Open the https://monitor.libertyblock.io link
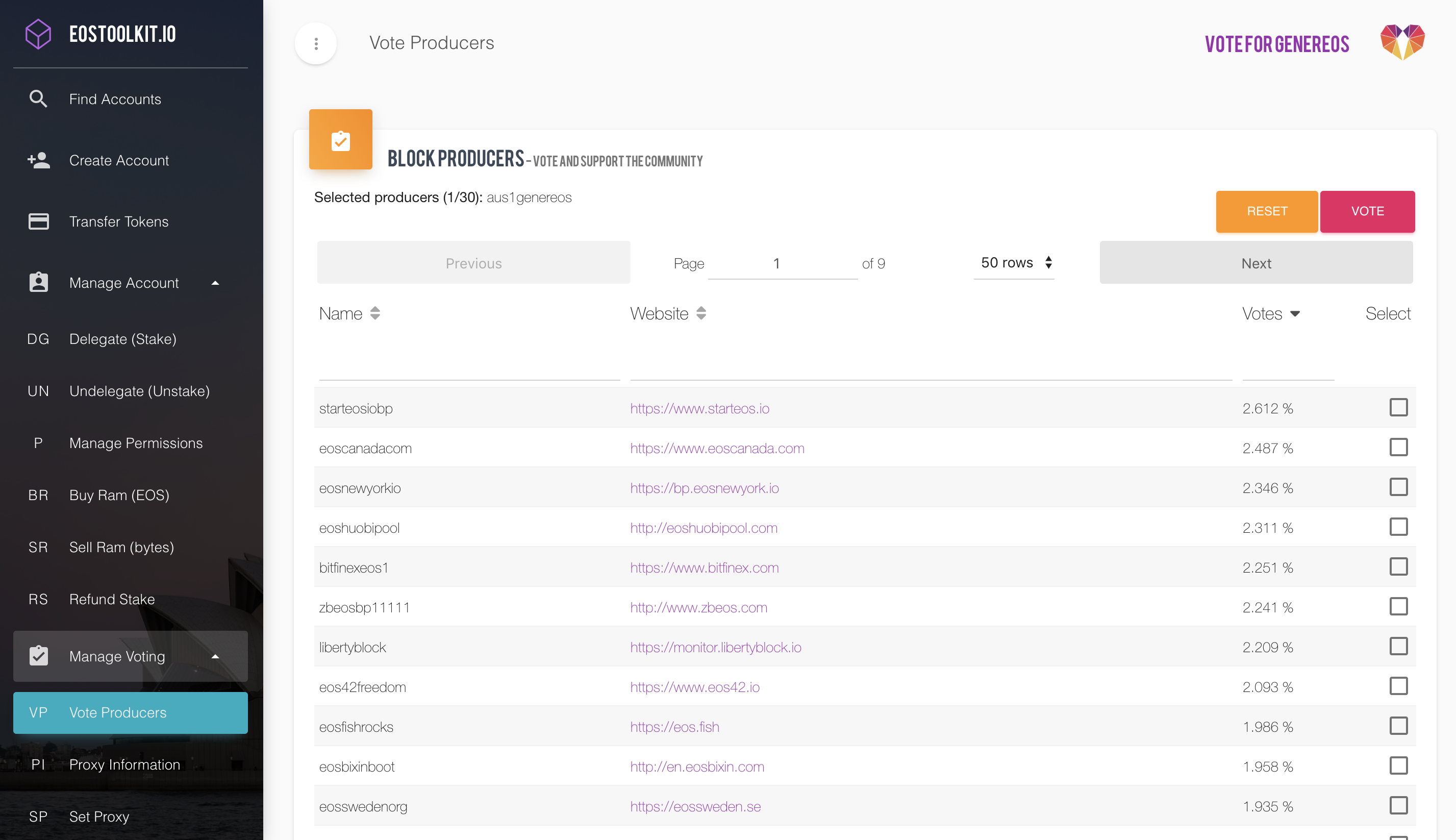The image size is (1456, 840). (716, 647)
